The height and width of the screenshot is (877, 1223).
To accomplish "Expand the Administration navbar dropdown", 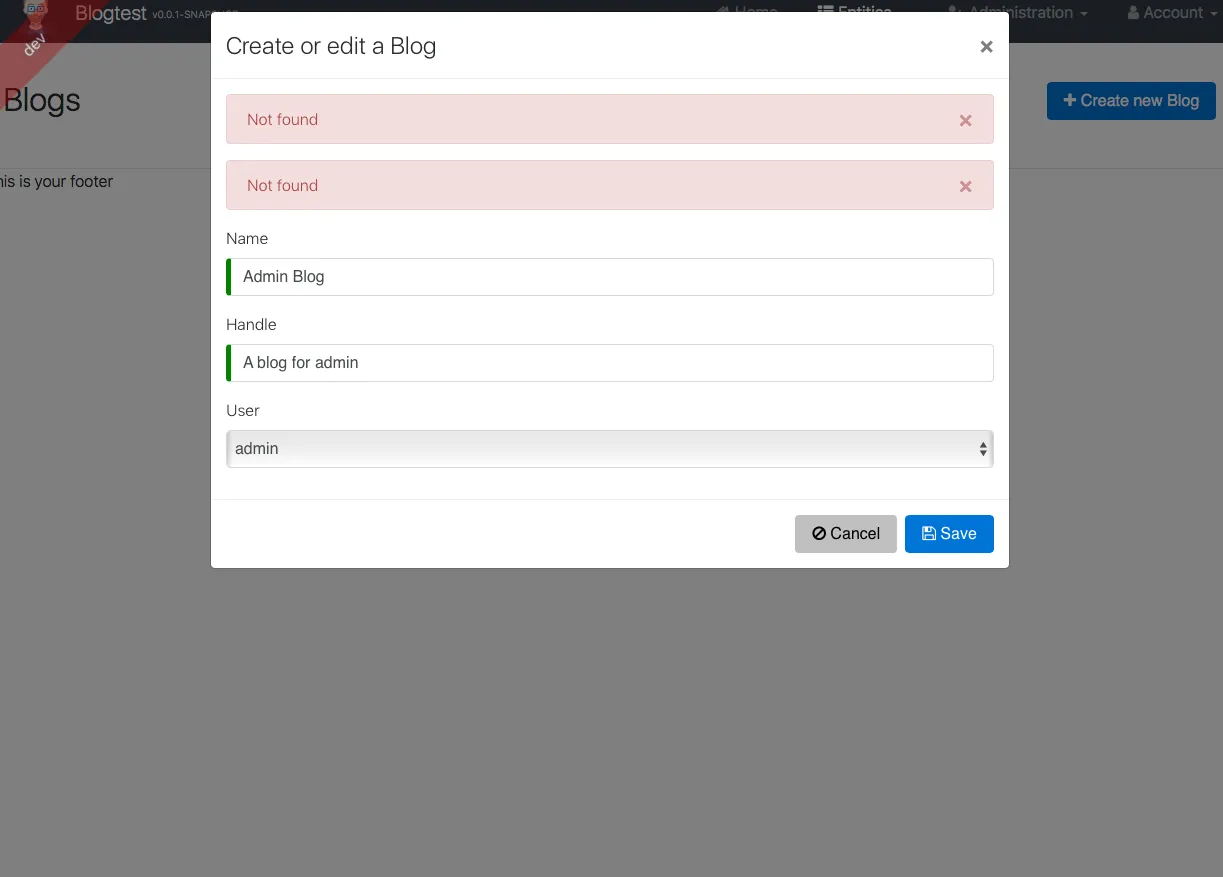I will coord(1020,13).
